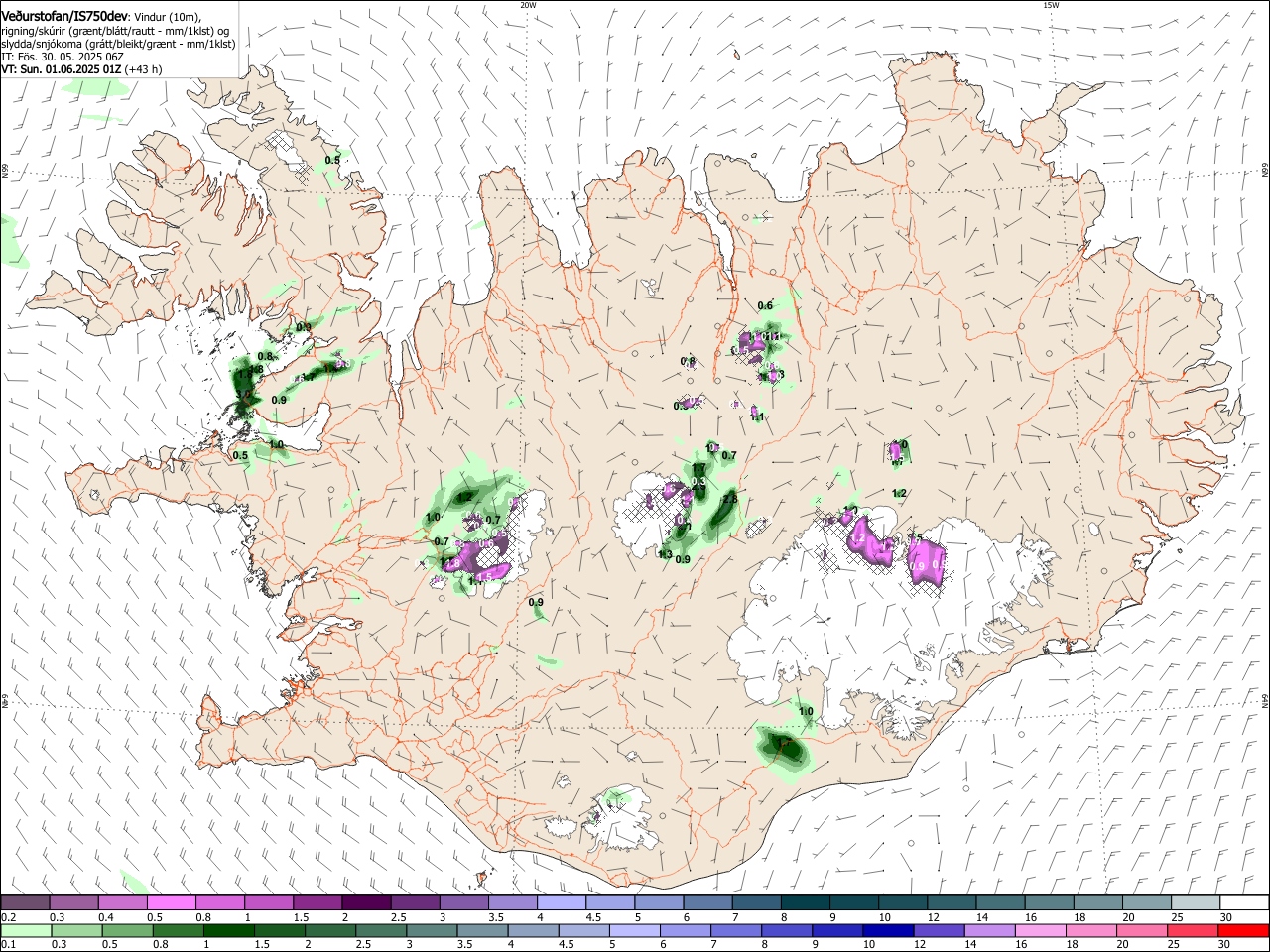The image size is (1270, 952).
Task: Select the violet 12 swatch in rain legend
Action: (x=938, y=930)
